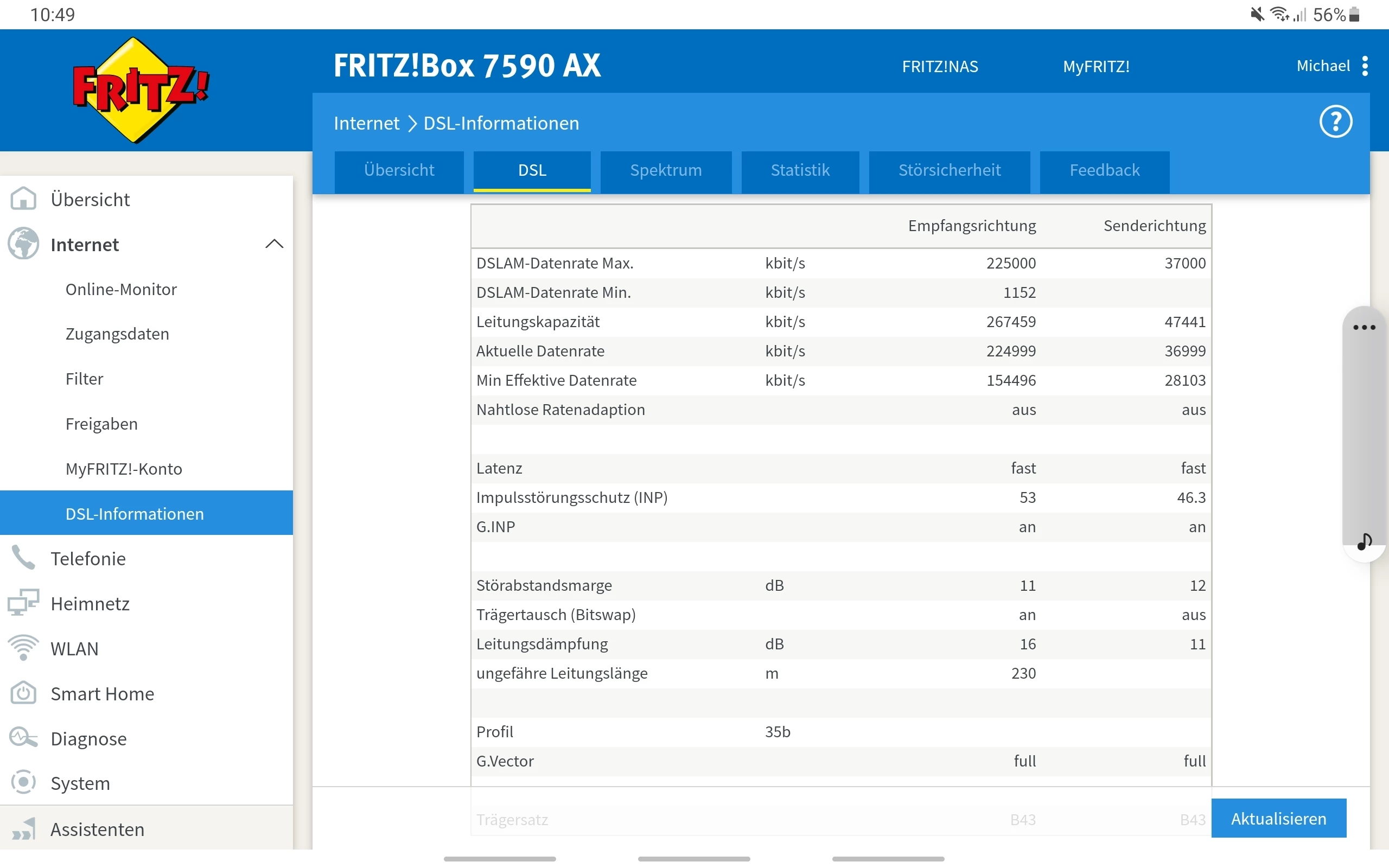Click the FRITZ! logo
Viewport: 1389px width, 868px height.
[139, 91]
